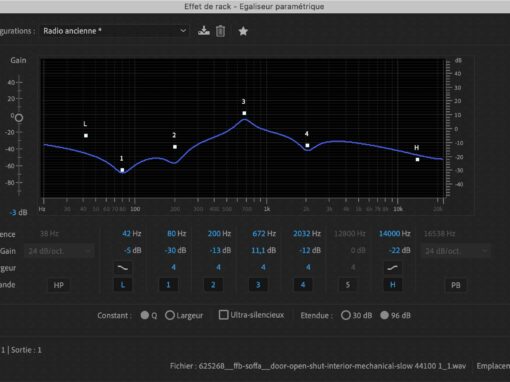This screenshot has width=510, height=382.
Task: Click the low shelf curve shape icon
Action: coord(123,268)
